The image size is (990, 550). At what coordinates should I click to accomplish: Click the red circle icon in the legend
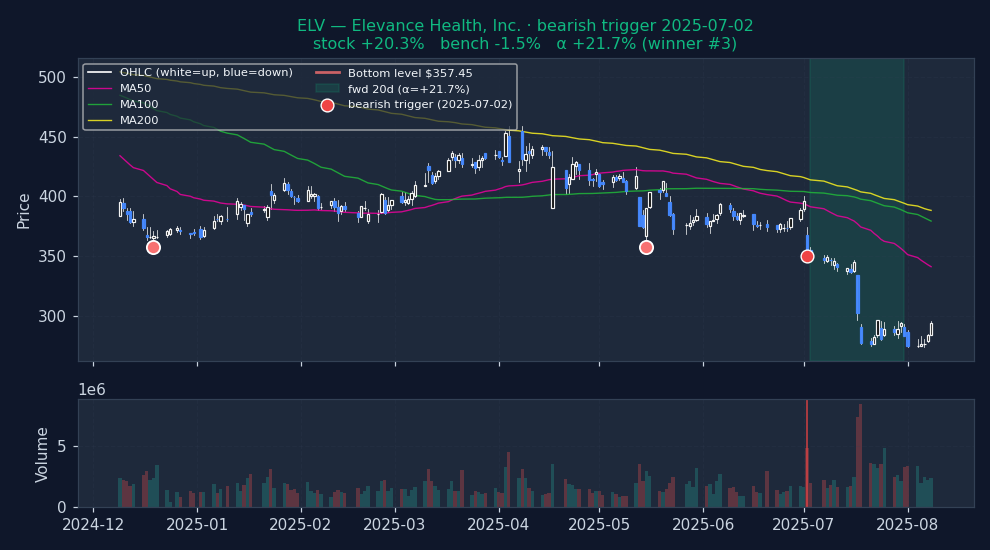(x=327, y=105)
